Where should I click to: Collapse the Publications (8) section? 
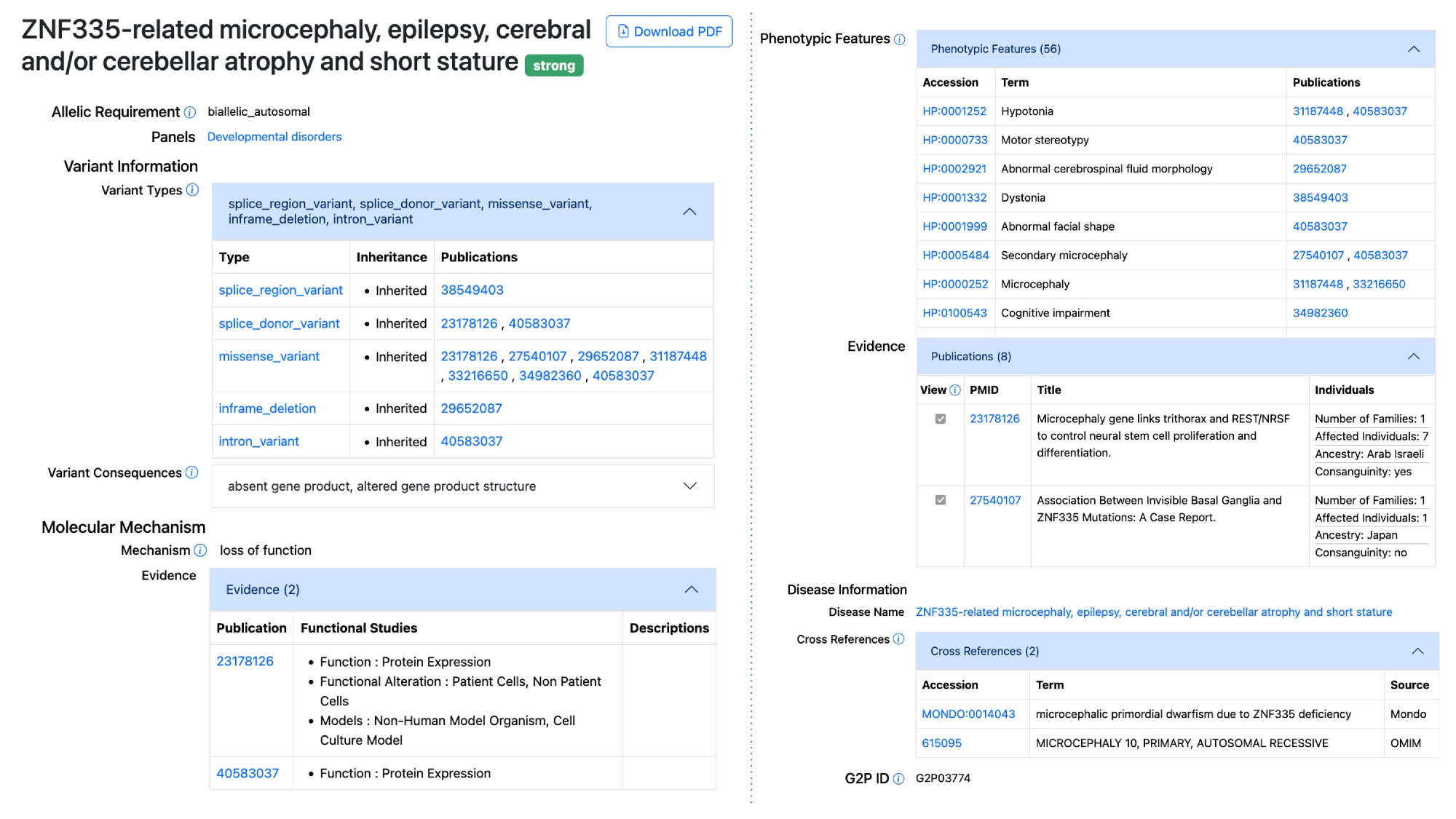tap(1413, 357)
